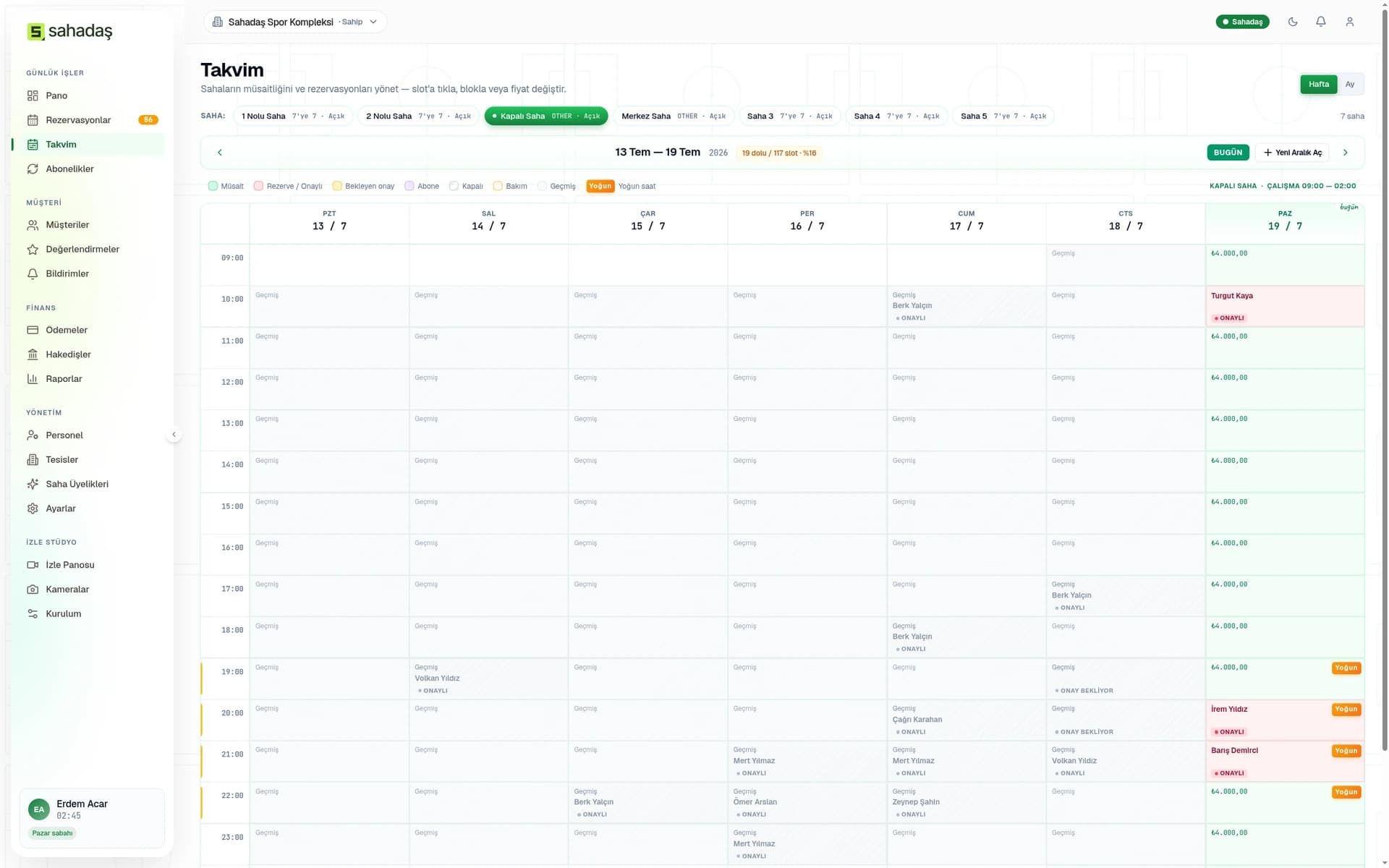This screenshot has height=868, width=1389.
Task: Click the Müsait legend color swatch
Action: pyautogui.click(x=213, y=186)
